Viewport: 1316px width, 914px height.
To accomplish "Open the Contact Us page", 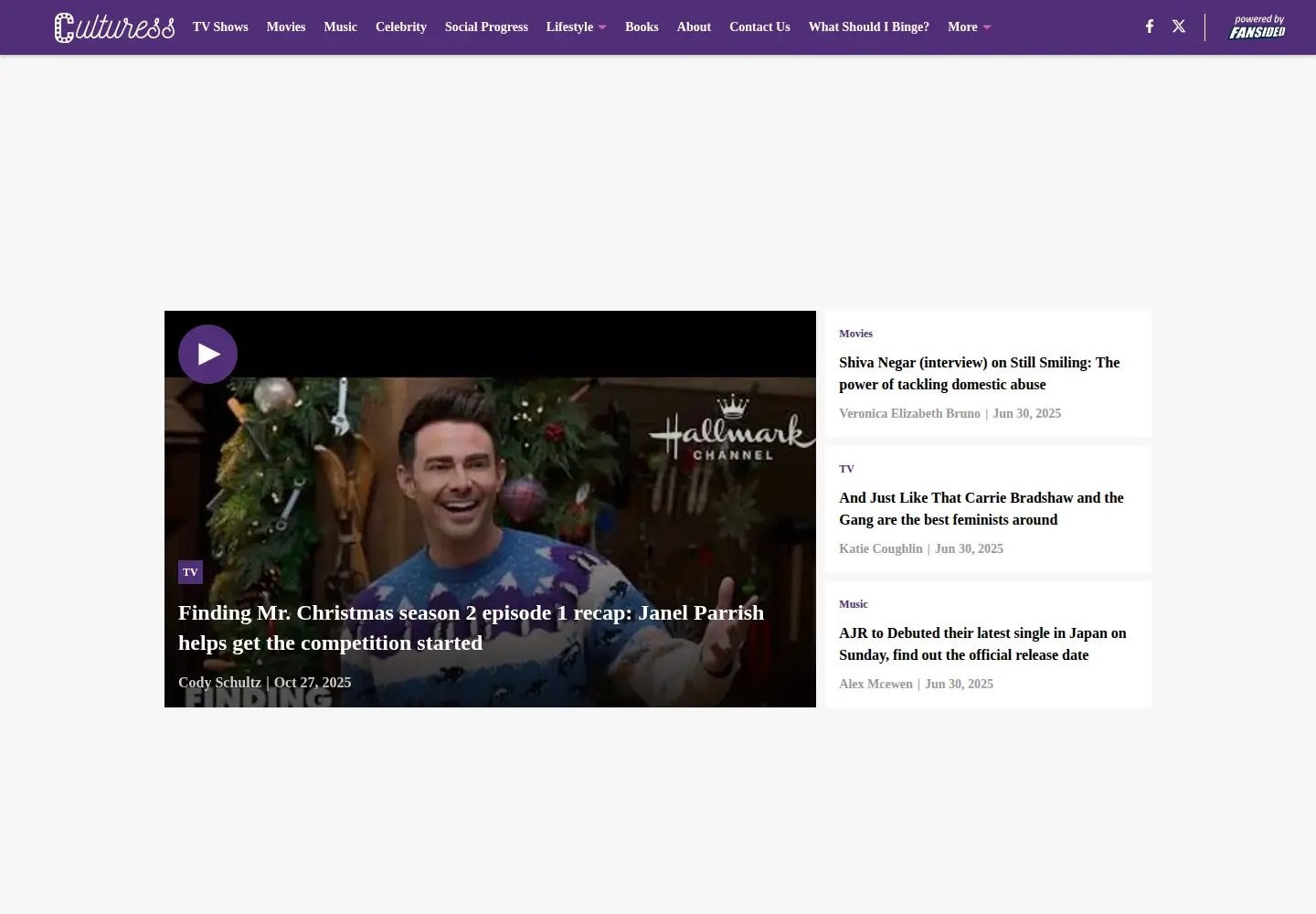I will pos(759,27).
